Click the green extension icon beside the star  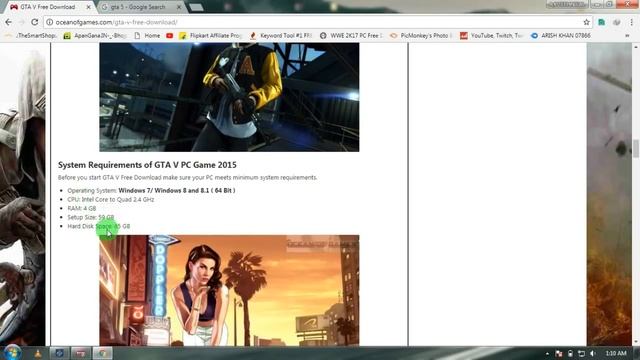[x=602, y=22]
